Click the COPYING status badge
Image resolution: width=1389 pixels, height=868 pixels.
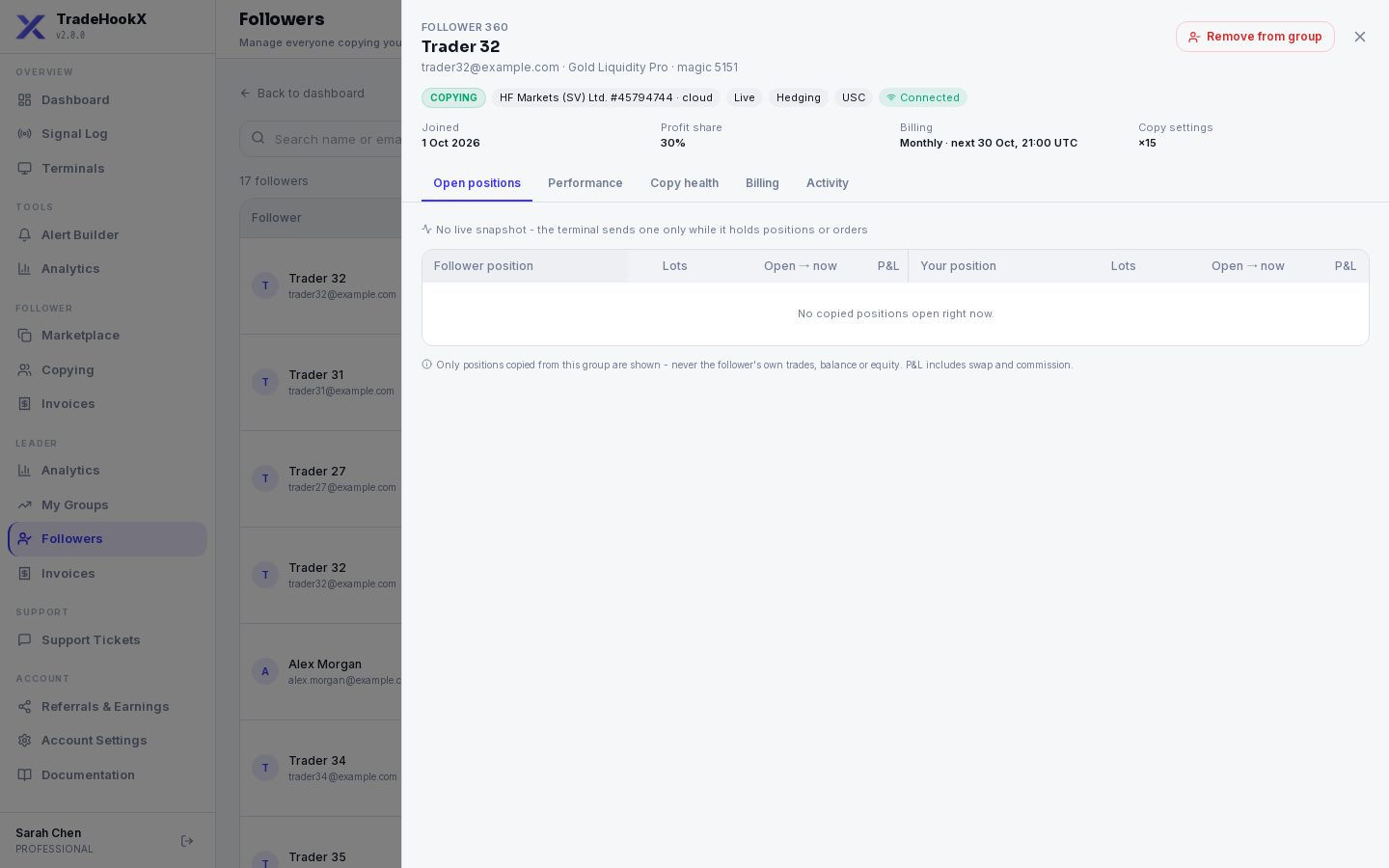coord(453,97)
